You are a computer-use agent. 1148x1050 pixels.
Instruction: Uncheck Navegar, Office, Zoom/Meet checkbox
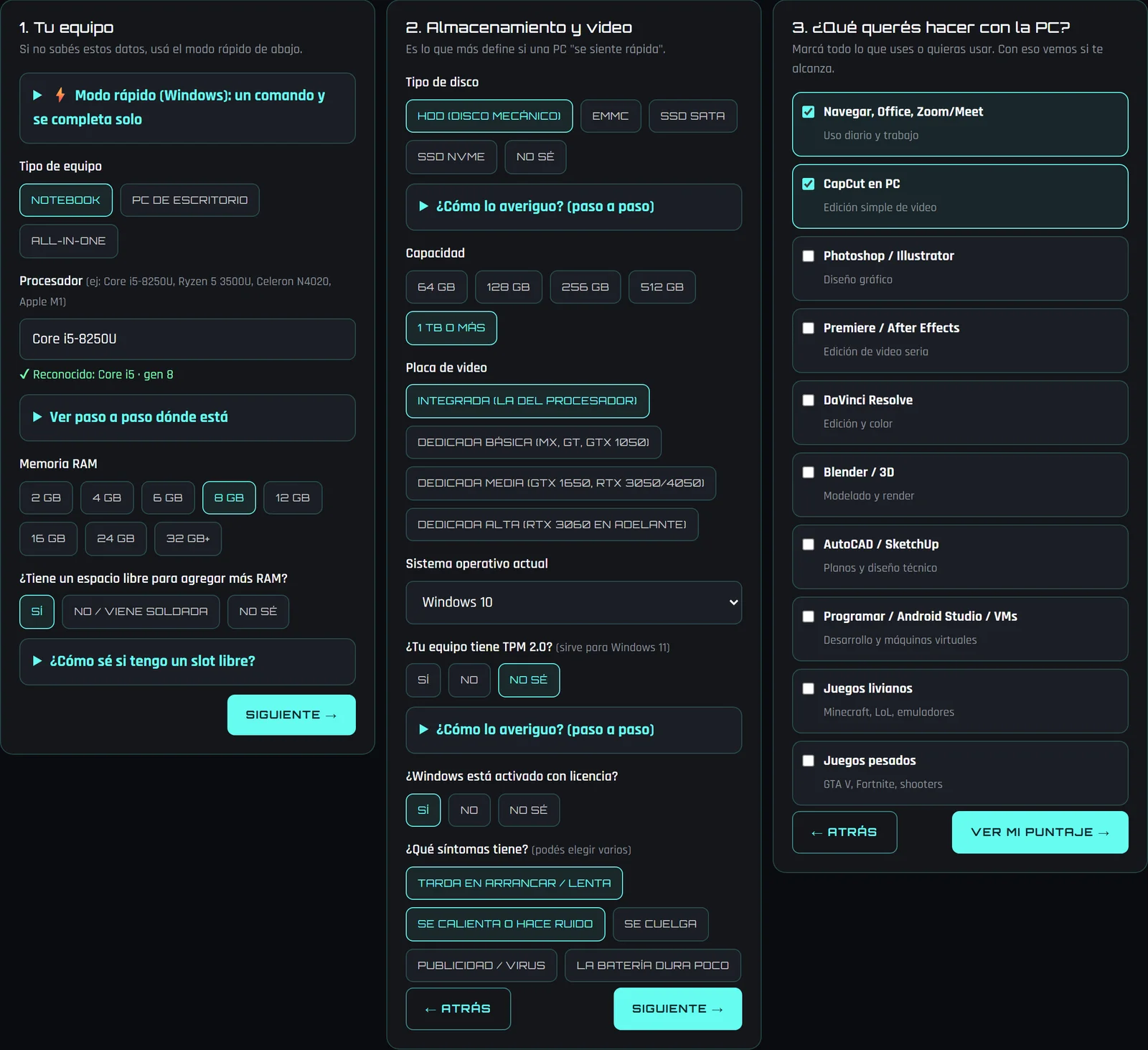pos(808,112)
